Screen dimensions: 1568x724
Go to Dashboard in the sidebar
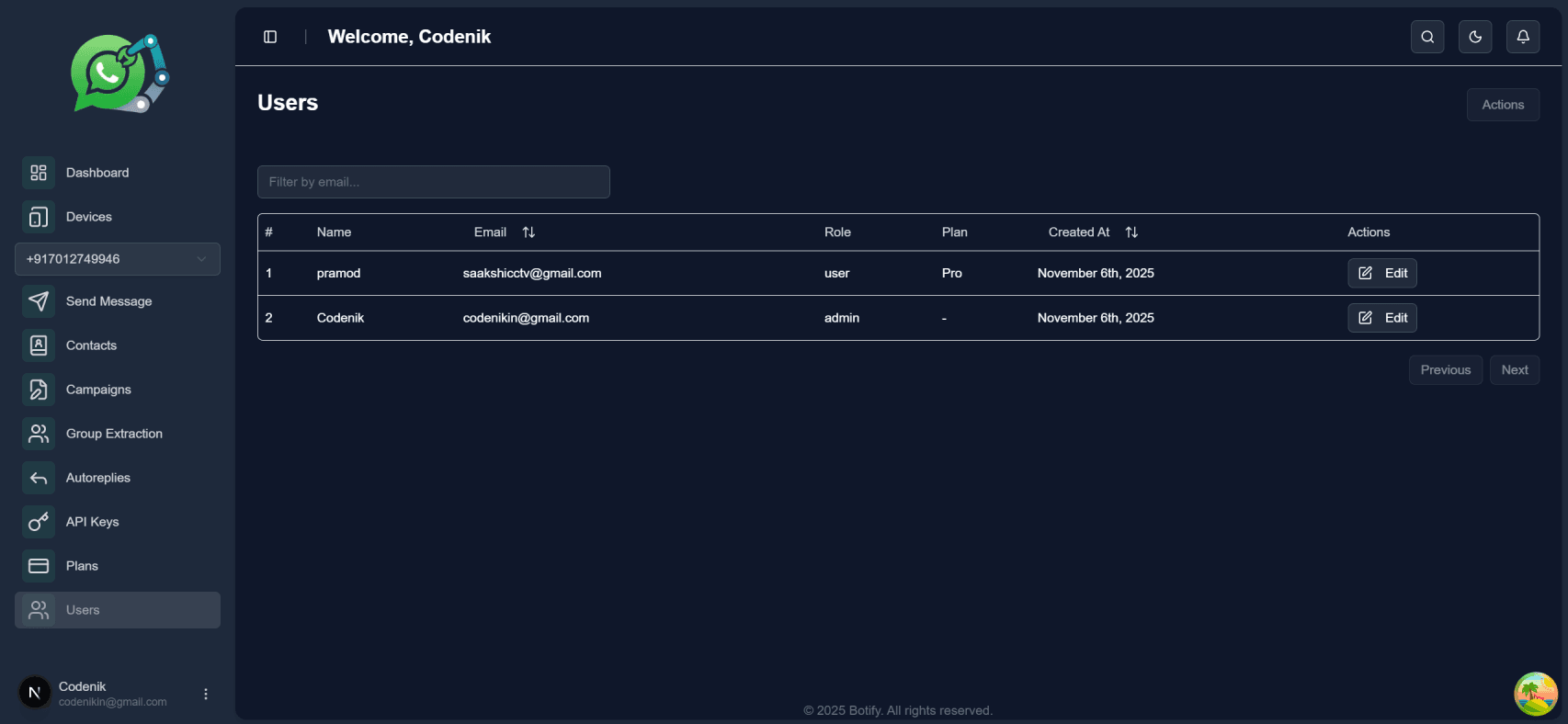pos(97,173)
